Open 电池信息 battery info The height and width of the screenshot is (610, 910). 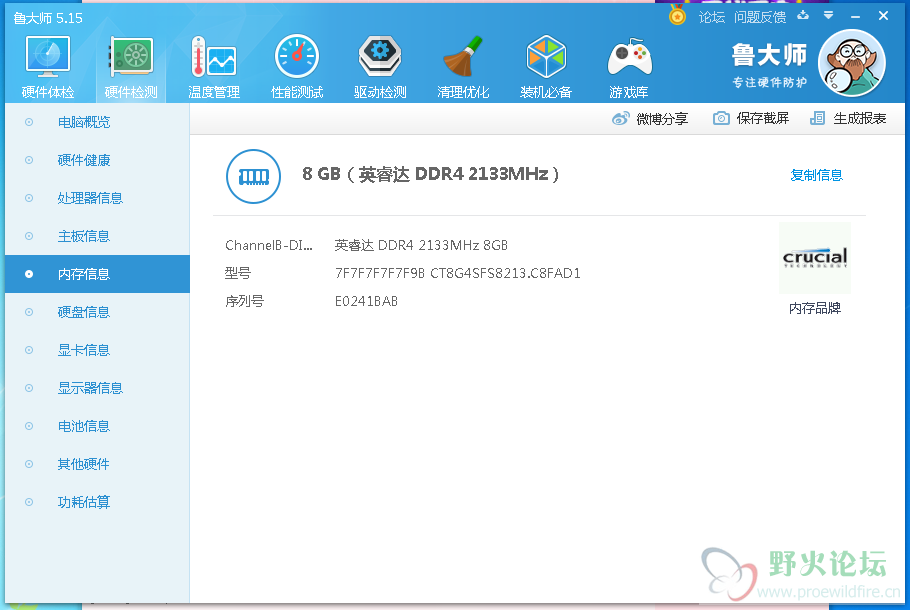click(97, 426)
